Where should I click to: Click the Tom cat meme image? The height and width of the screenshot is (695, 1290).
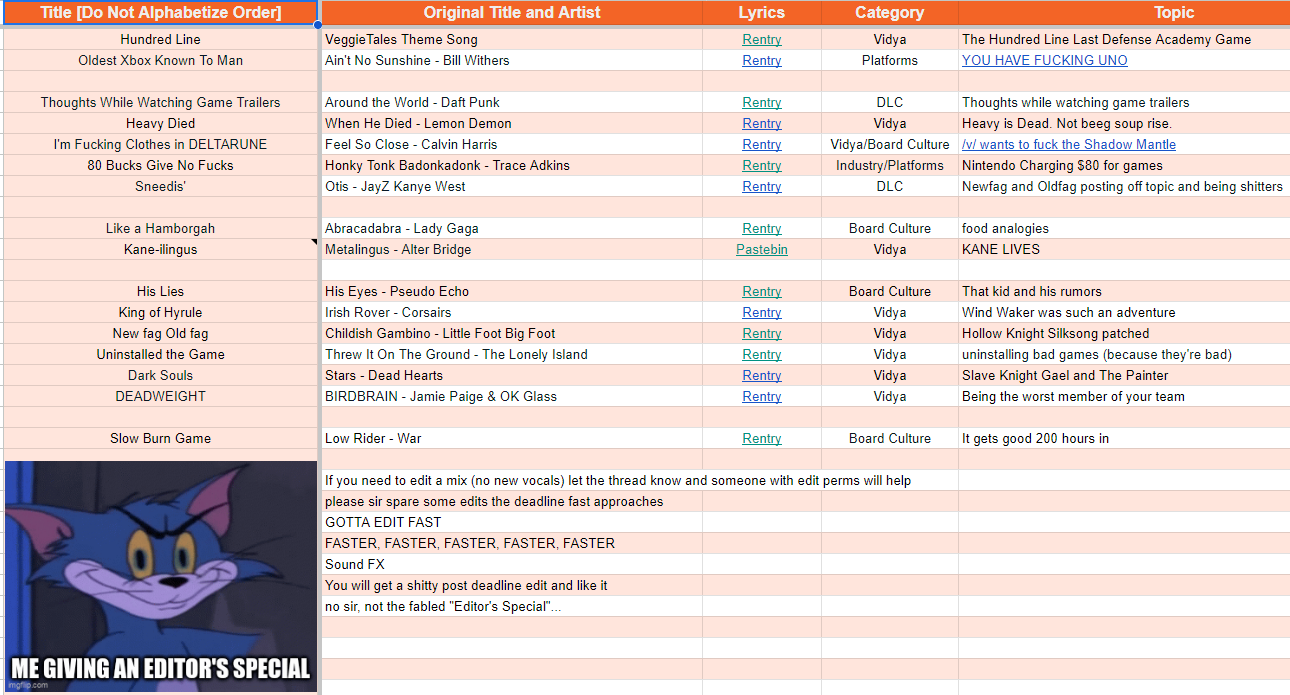160,576
